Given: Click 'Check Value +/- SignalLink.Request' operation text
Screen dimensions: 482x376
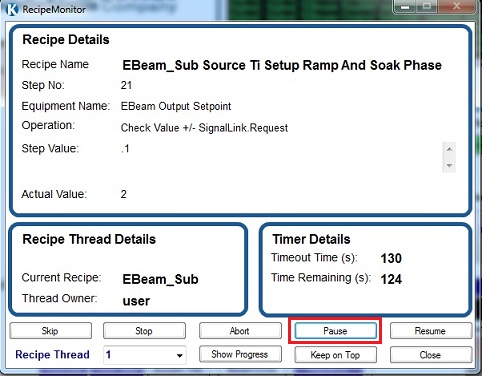Looking at the screenshot, I should pos(204,128).
